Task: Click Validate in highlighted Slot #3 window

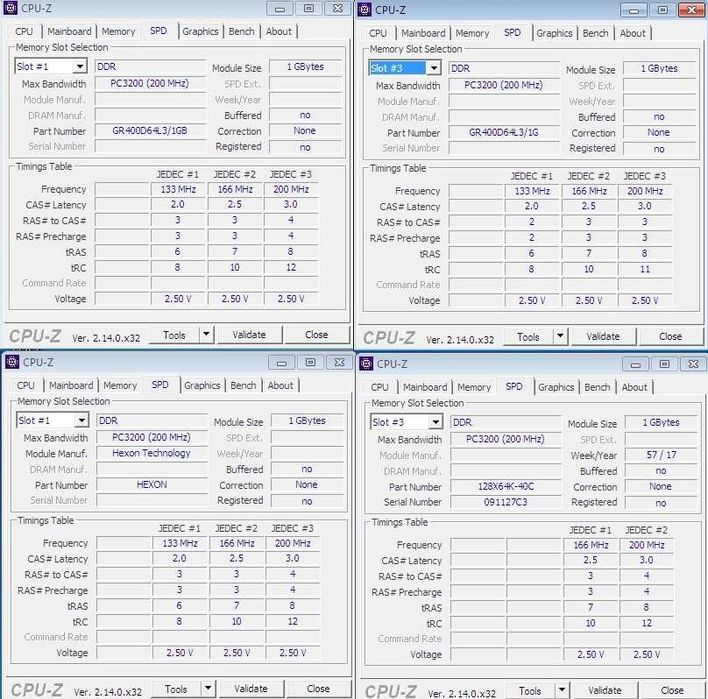Action: [x=603, y=337]
